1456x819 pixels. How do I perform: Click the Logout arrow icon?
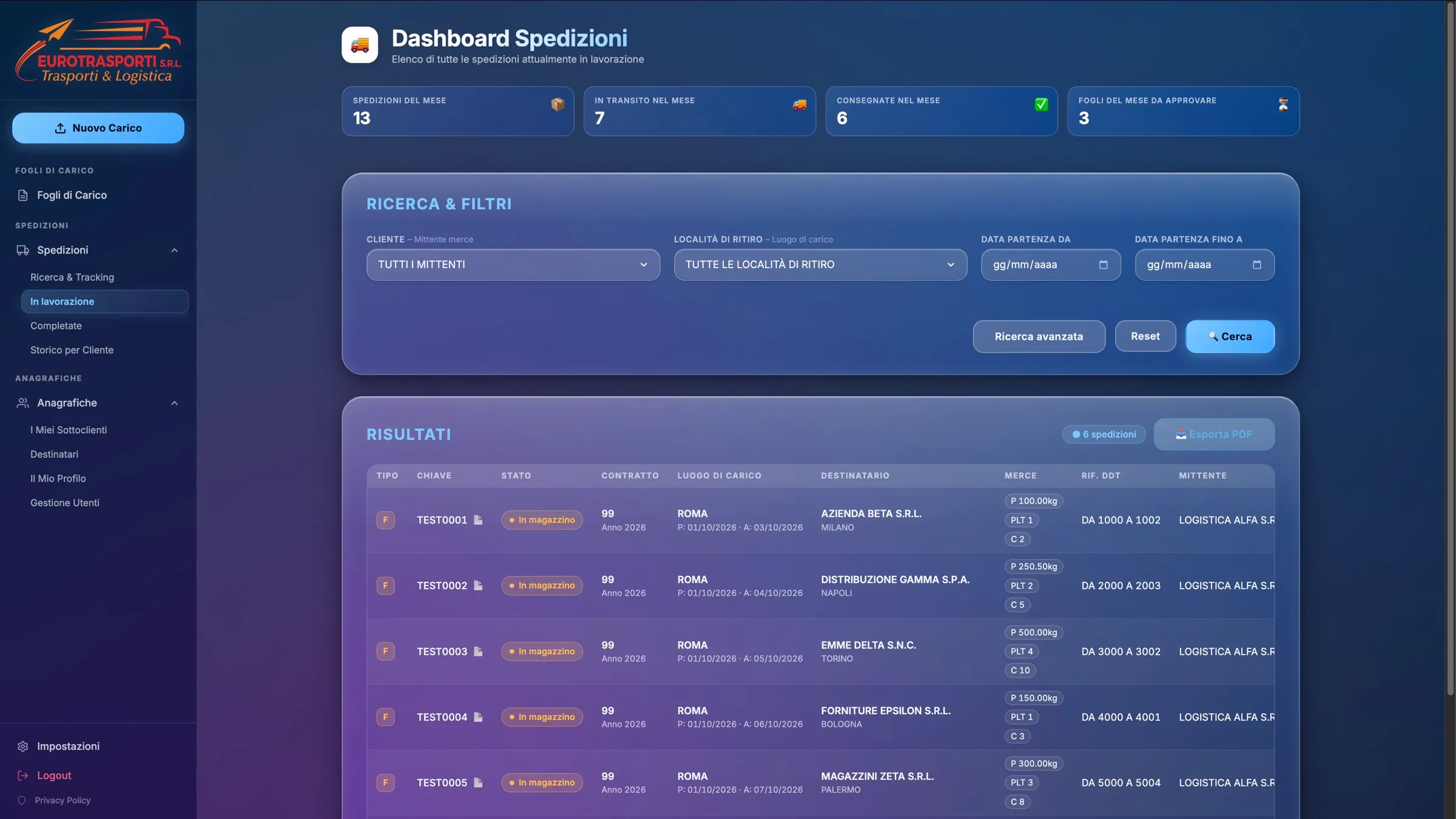pyautogui.click(x=23, y=775)
